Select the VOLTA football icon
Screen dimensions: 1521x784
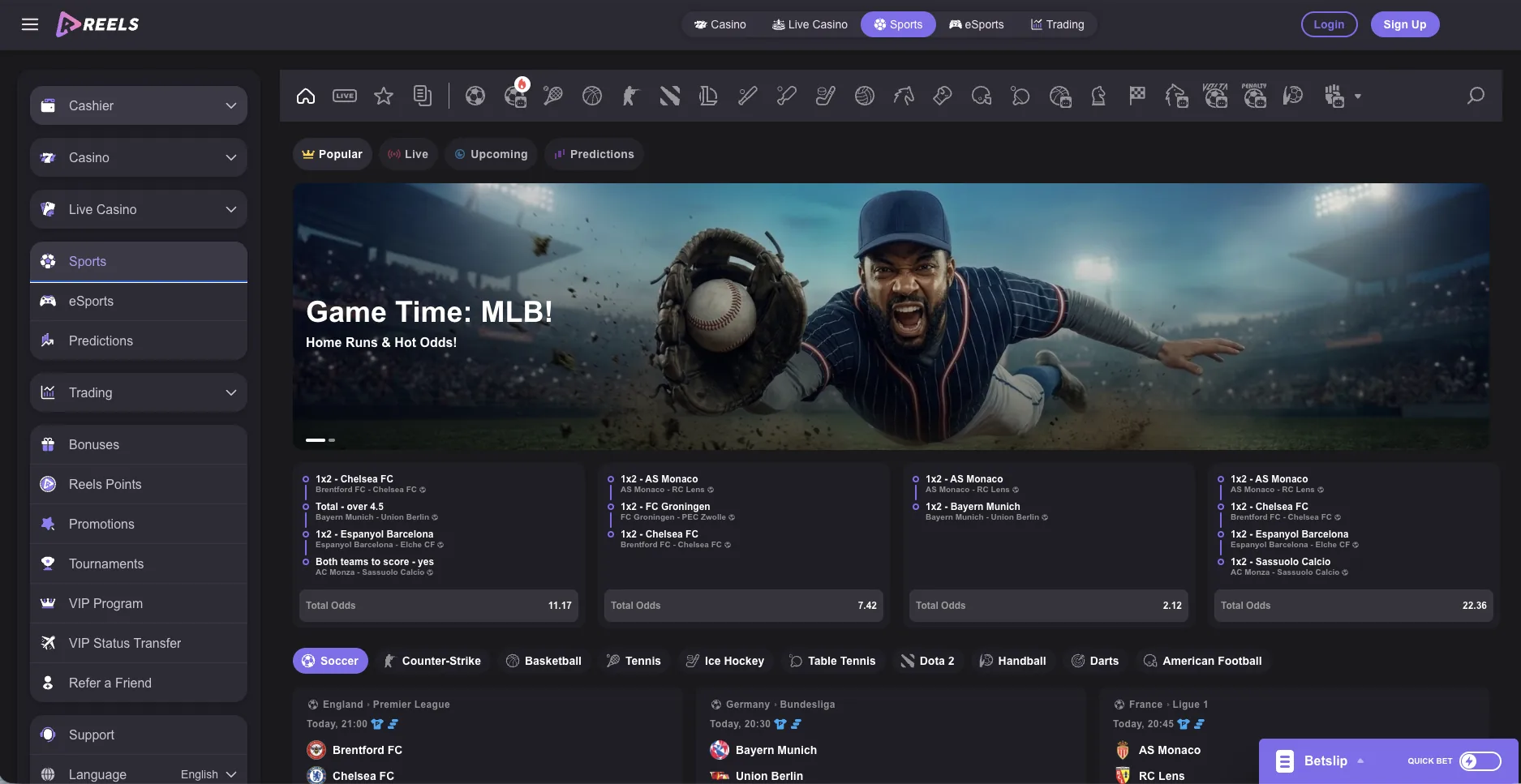pos(1215,95)
